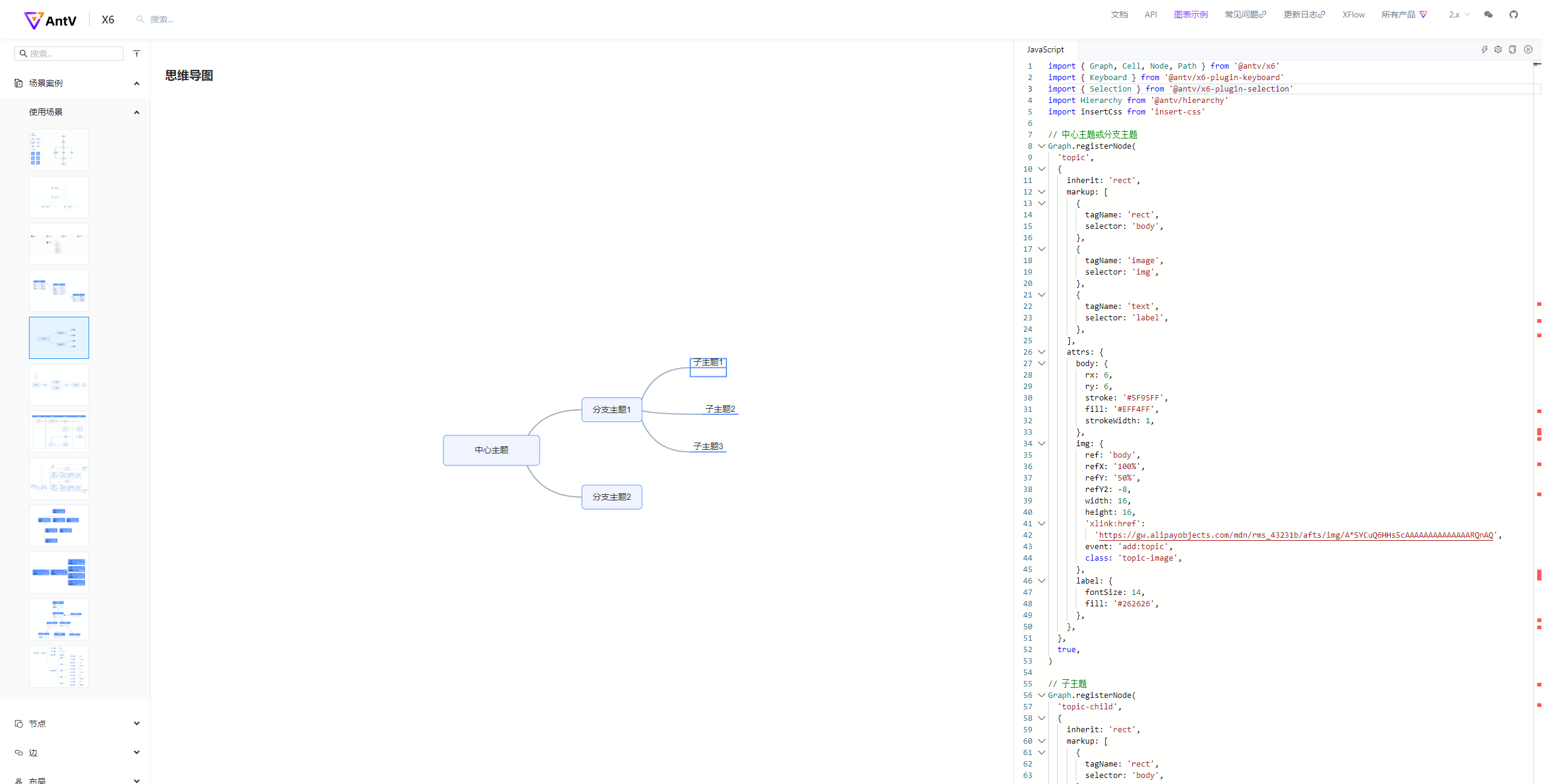Open the selected mind map thumbnail
Image resolution: width=1542 pixels, height=784 pixels.
pos(59,338)
